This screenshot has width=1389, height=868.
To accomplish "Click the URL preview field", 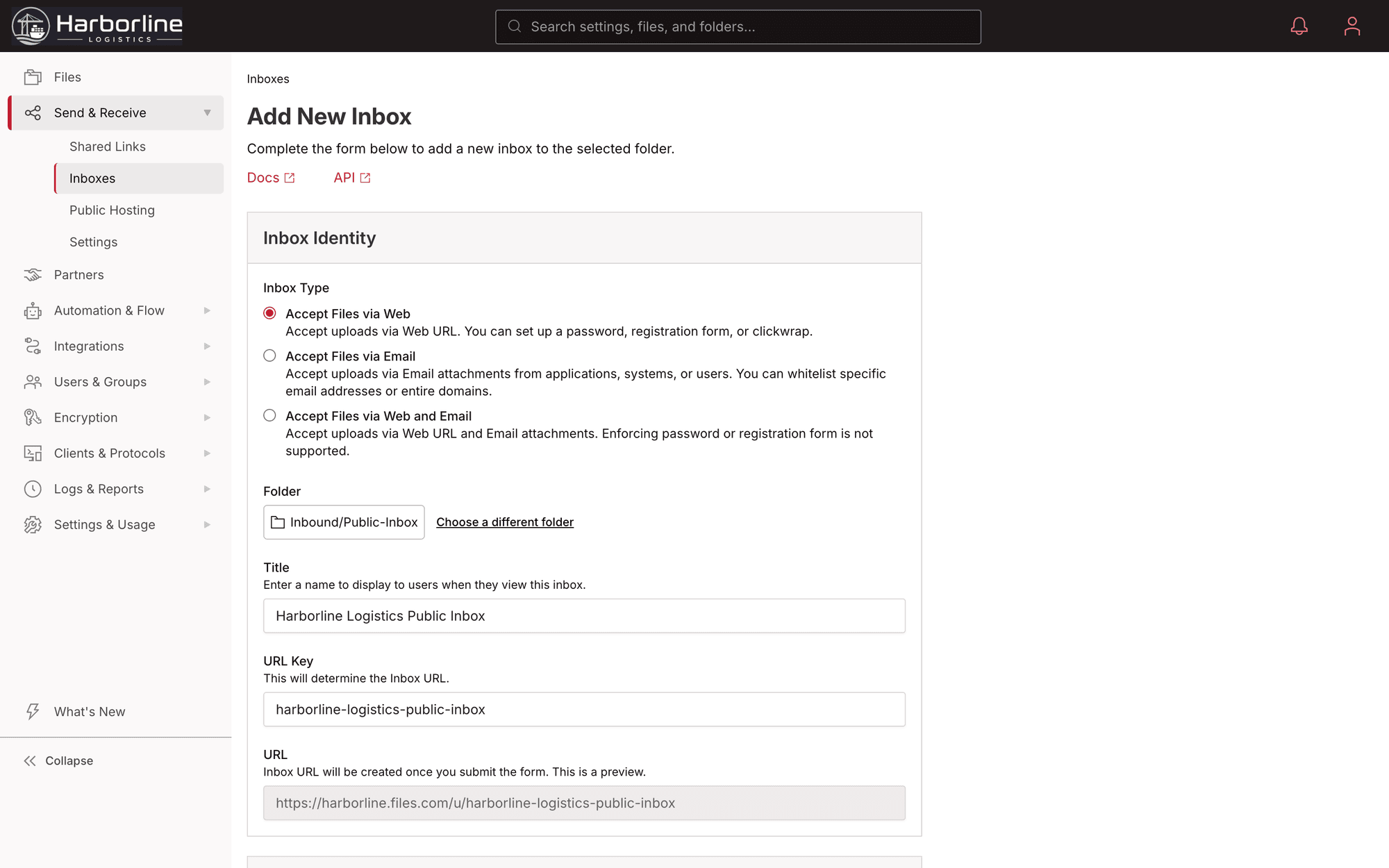I will [x=584, y=803].
